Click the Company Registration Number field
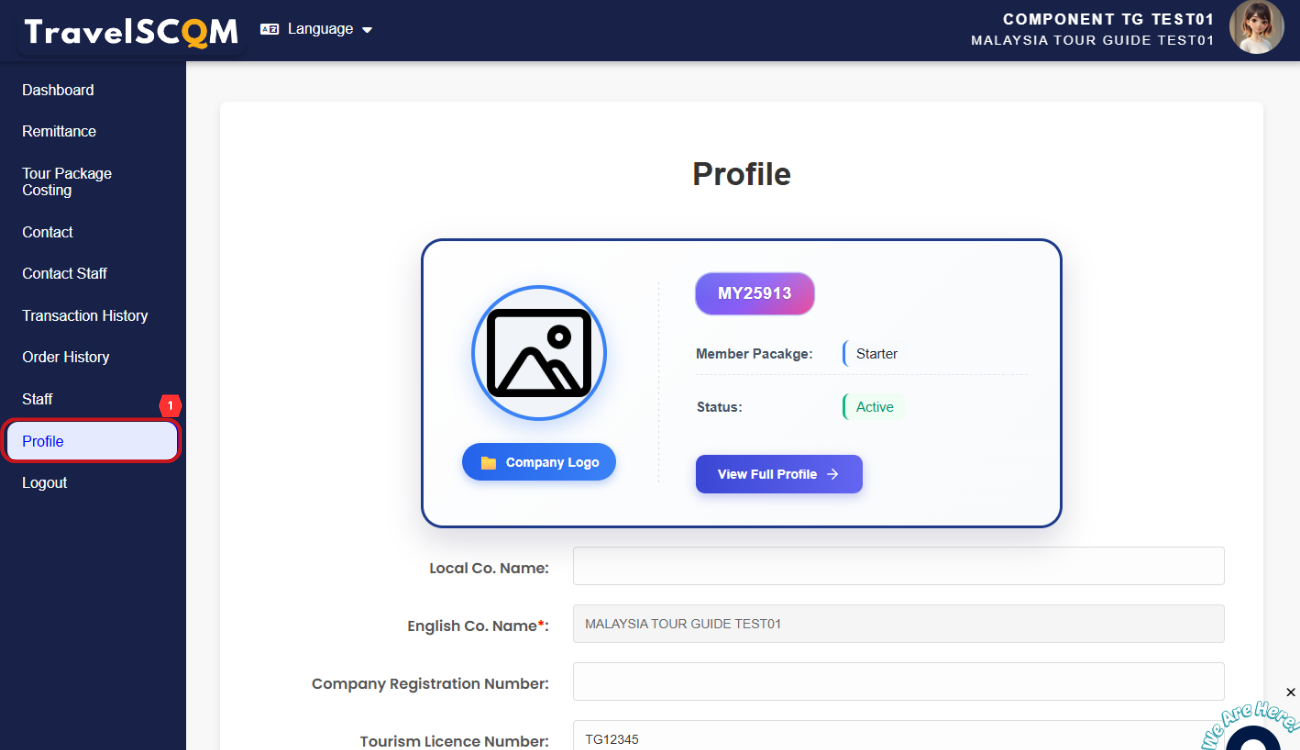 898,682
